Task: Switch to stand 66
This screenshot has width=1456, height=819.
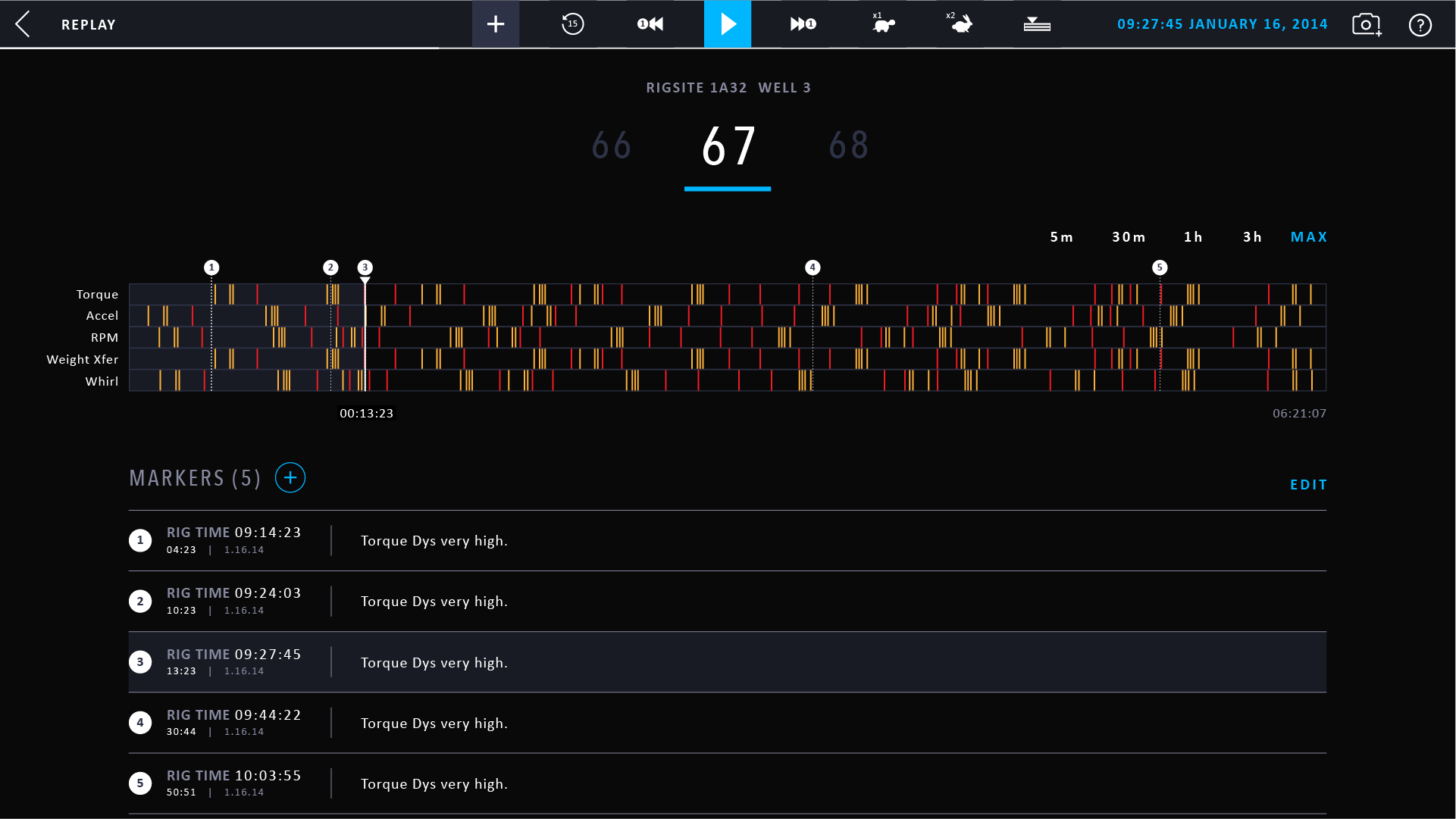Action: 611,145
